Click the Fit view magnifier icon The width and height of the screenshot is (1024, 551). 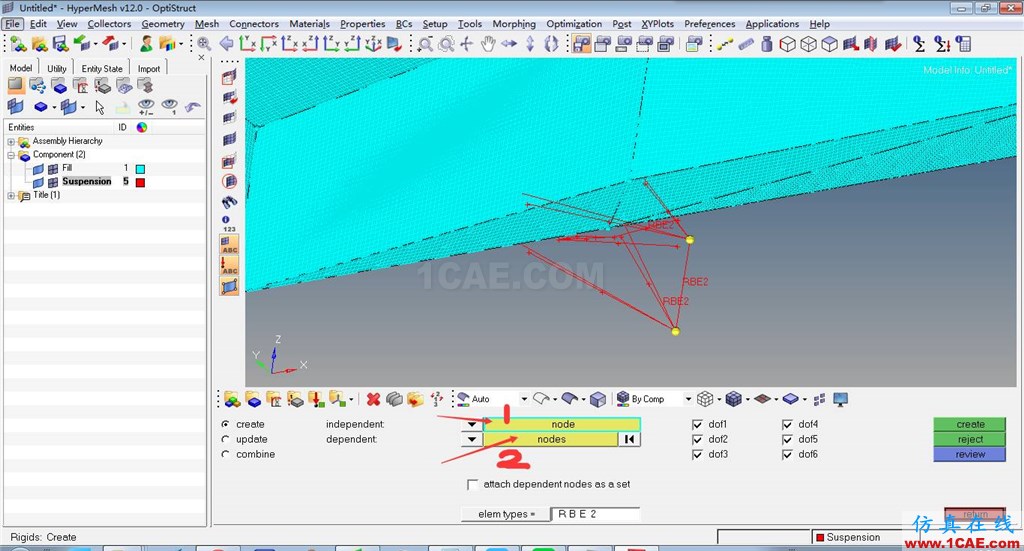204,44
